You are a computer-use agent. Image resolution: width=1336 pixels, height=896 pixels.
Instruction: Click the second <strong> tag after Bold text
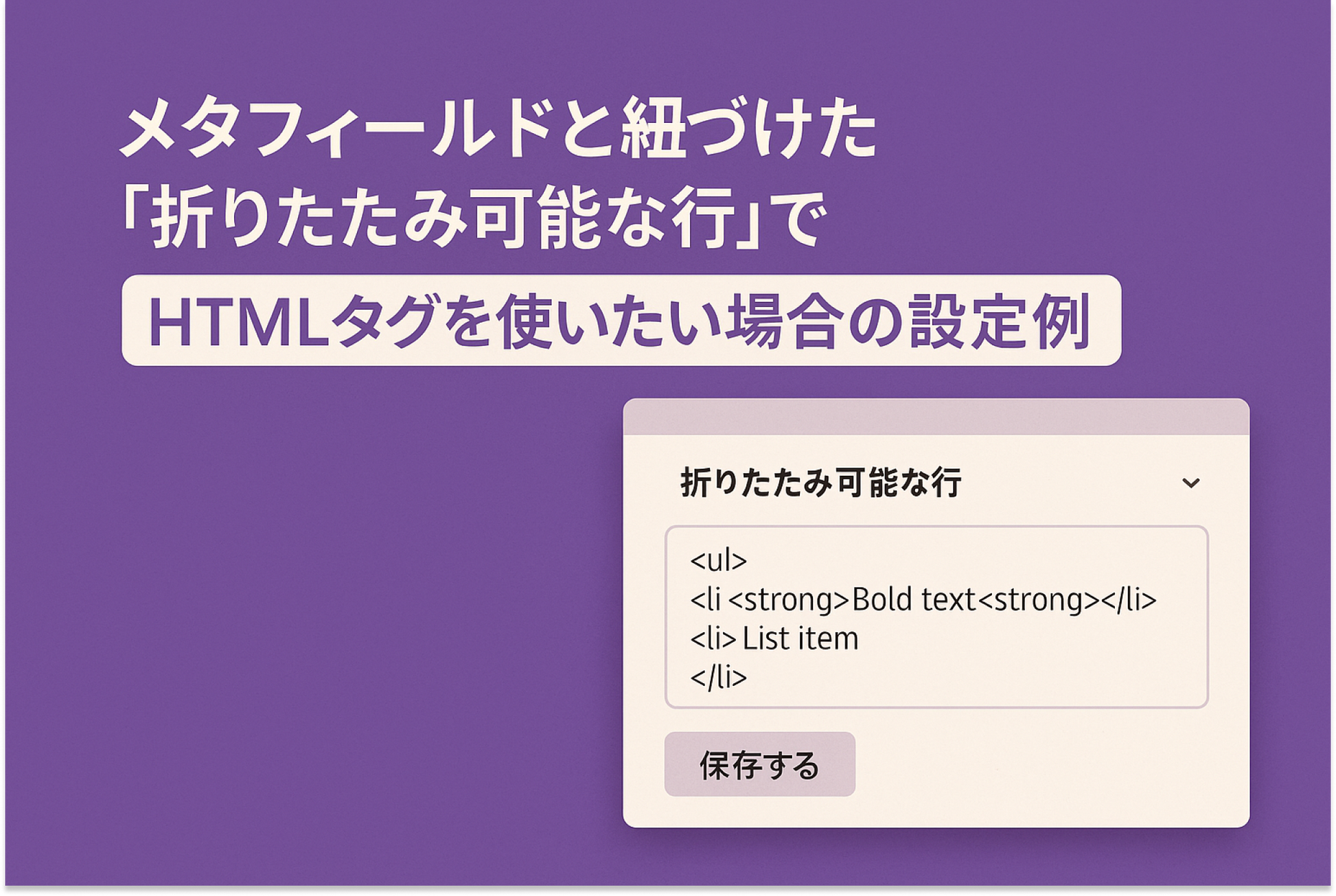[1039, 600]
